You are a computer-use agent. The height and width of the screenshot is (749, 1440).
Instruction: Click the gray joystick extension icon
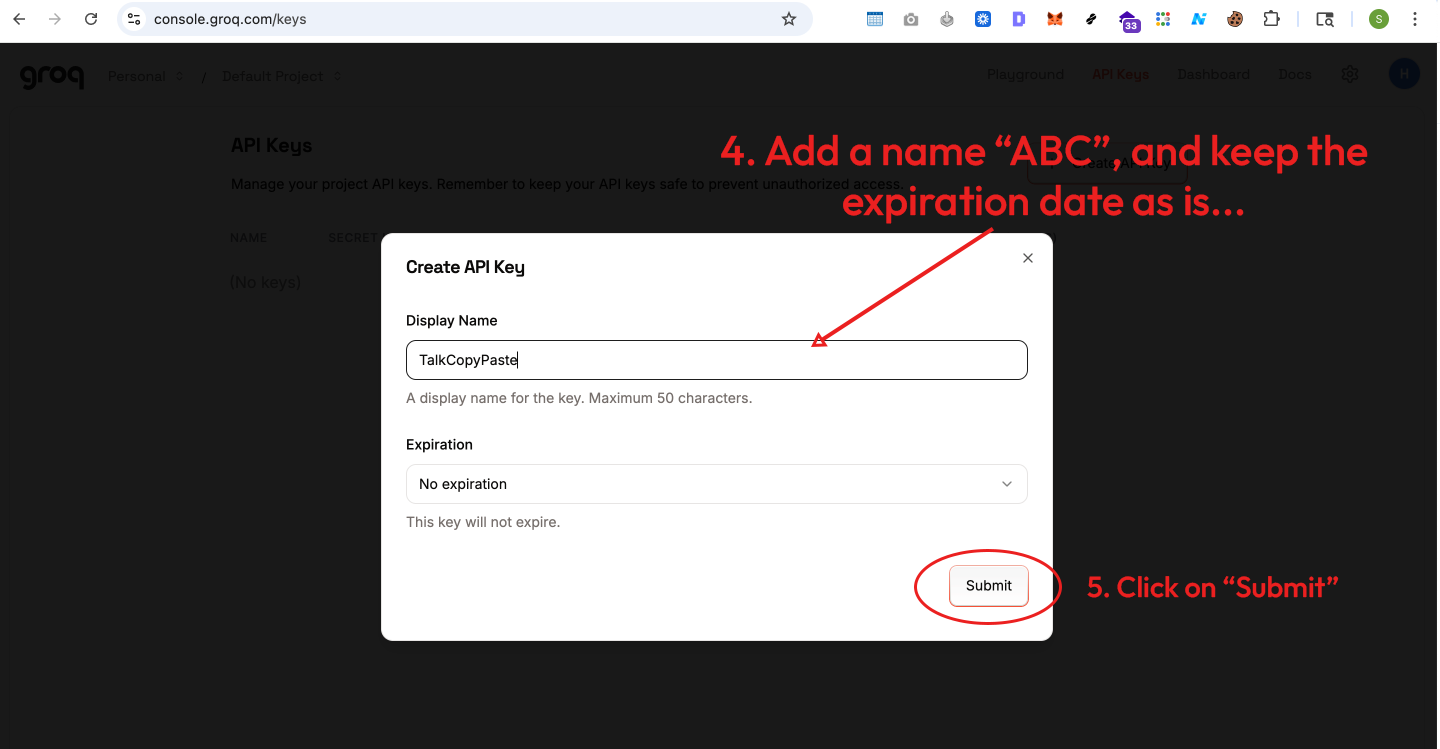[x=947, y=19]
